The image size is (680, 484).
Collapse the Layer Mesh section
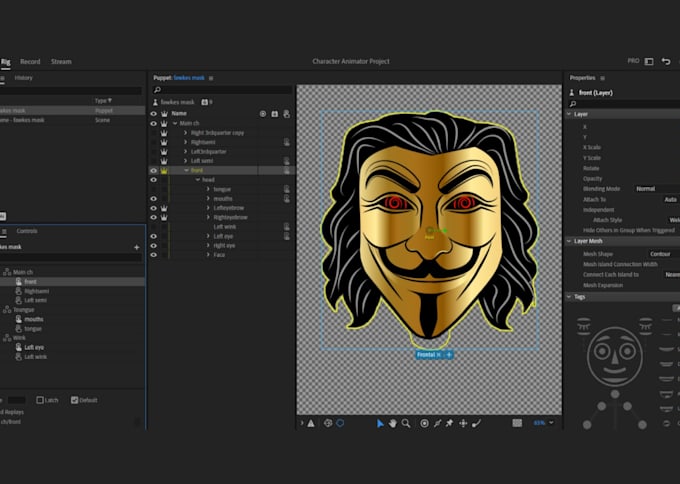[x=569, y=241]
